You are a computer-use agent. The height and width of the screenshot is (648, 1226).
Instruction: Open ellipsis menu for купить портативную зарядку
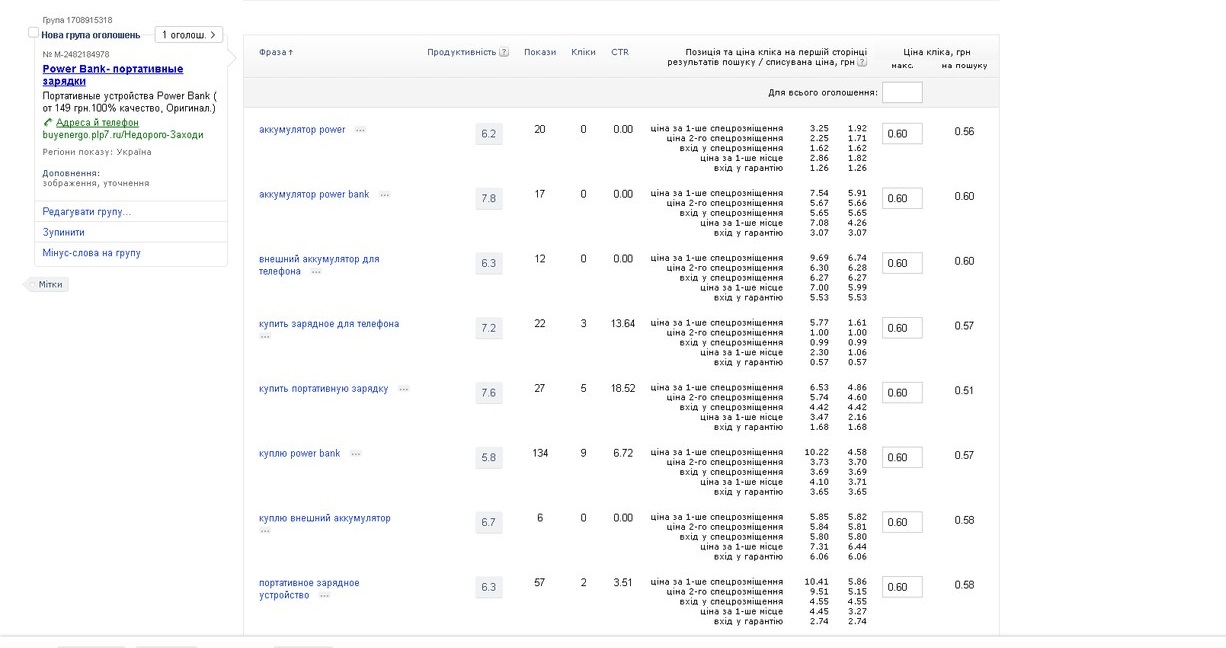404,389
